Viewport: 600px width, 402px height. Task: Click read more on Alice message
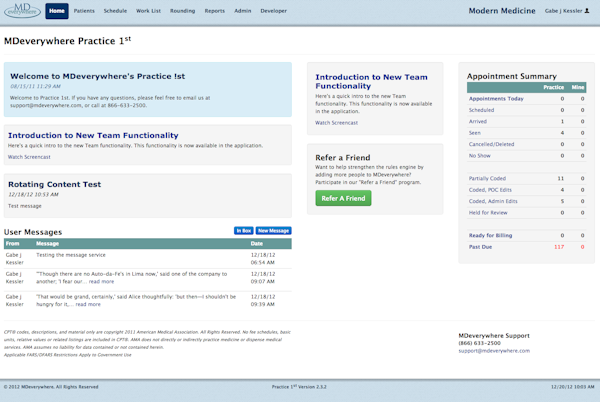click(88, 304)
